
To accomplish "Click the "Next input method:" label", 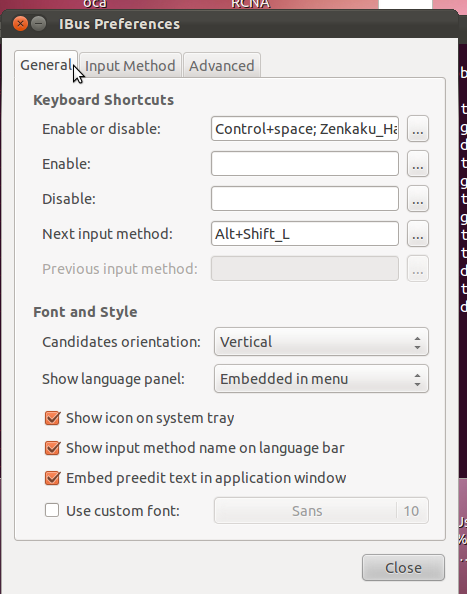I will point(107,234).
